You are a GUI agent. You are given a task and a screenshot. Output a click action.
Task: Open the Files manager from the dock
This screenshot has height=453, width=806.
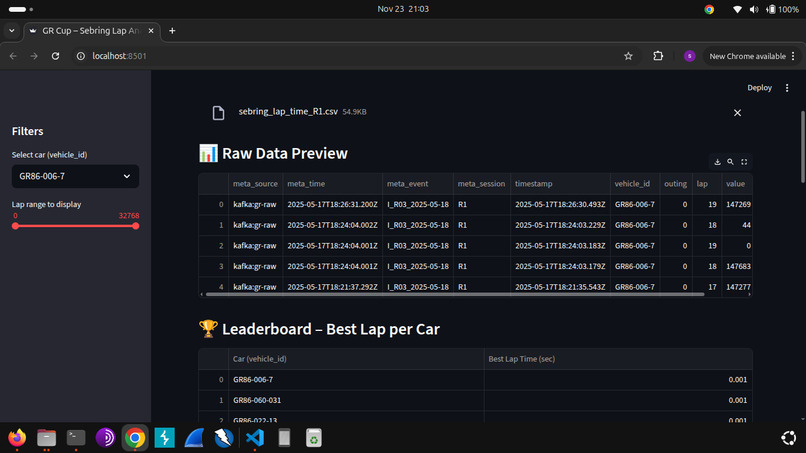point(46,438)
